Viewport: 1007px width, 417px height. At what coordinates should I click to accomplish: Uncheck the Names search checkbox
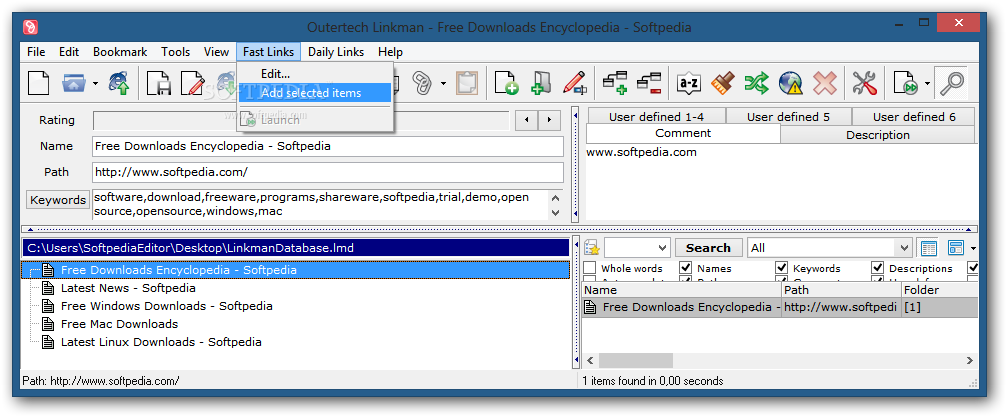pyautogui.click(x=685, y=268)
